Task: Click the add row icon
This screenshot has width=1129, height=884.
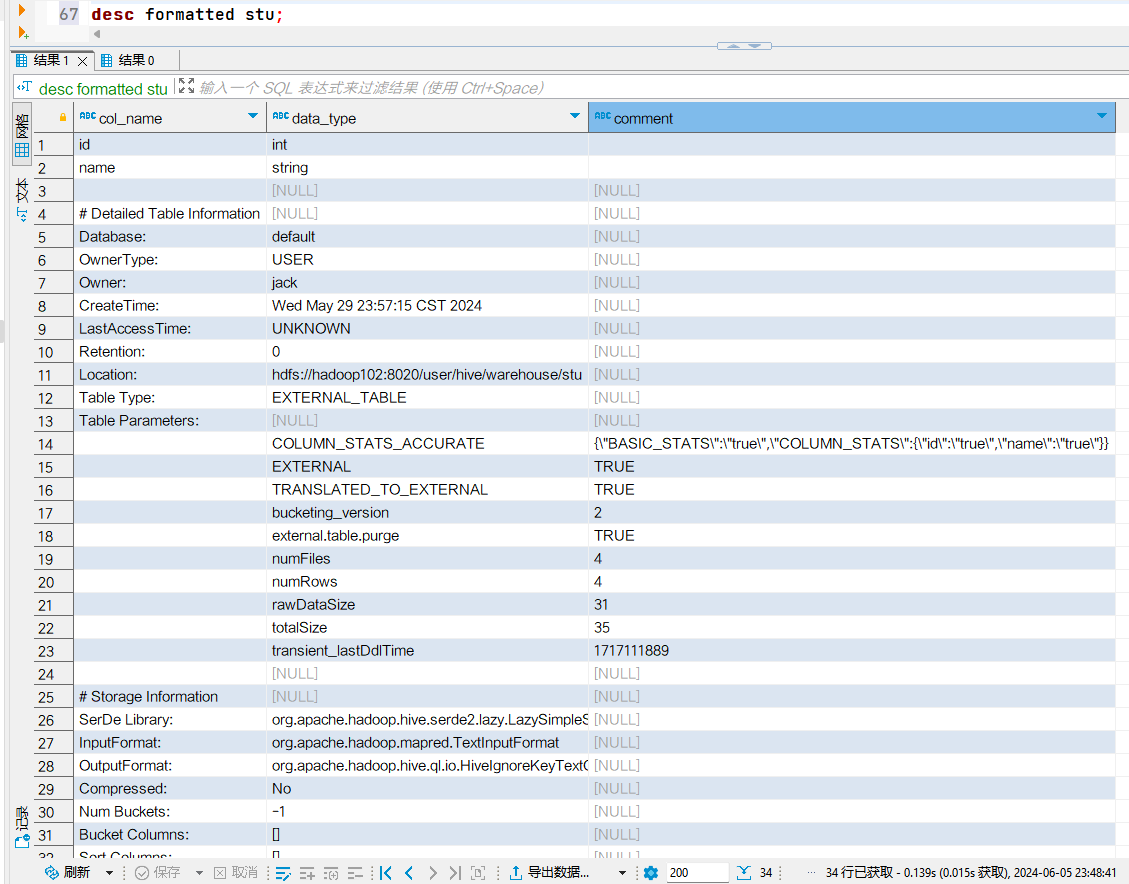Action: tap(307, 873)
